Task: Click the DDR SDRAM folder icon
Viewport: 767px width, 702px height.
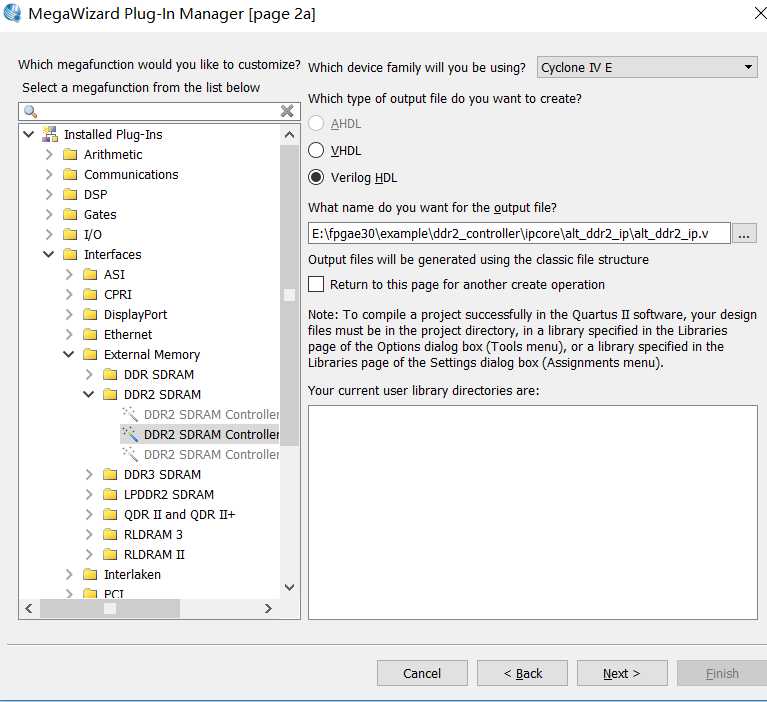Action: tap(110, 375)
